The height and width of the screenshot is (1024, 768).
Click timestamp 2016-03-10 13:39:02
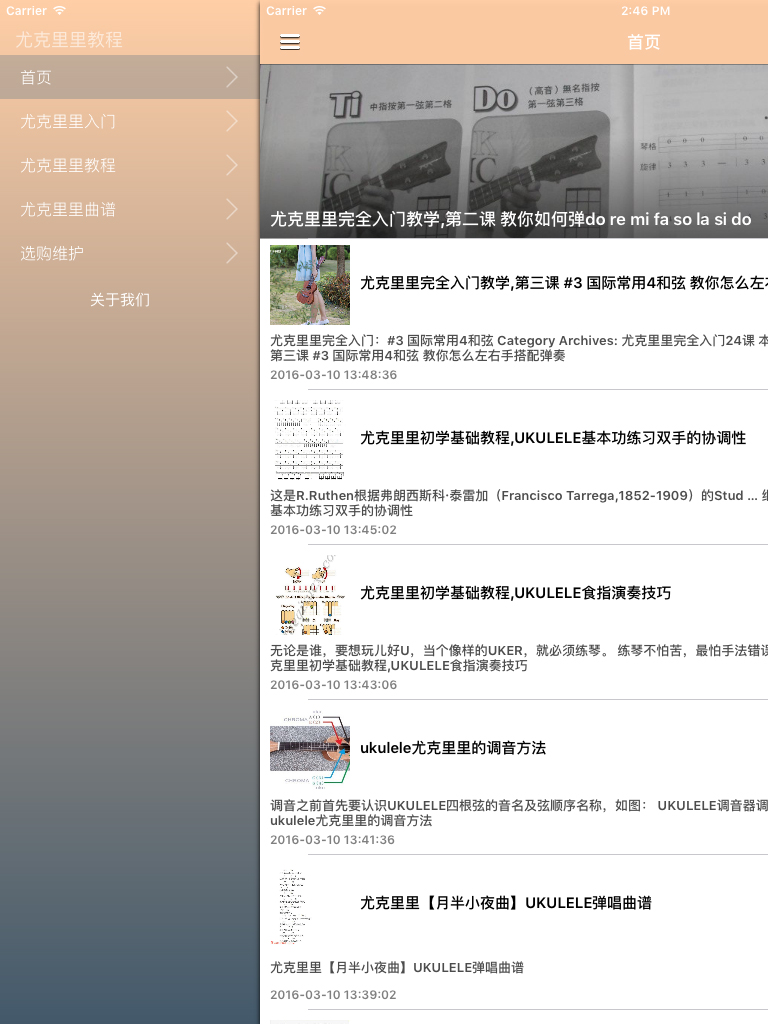click(334, 995)
